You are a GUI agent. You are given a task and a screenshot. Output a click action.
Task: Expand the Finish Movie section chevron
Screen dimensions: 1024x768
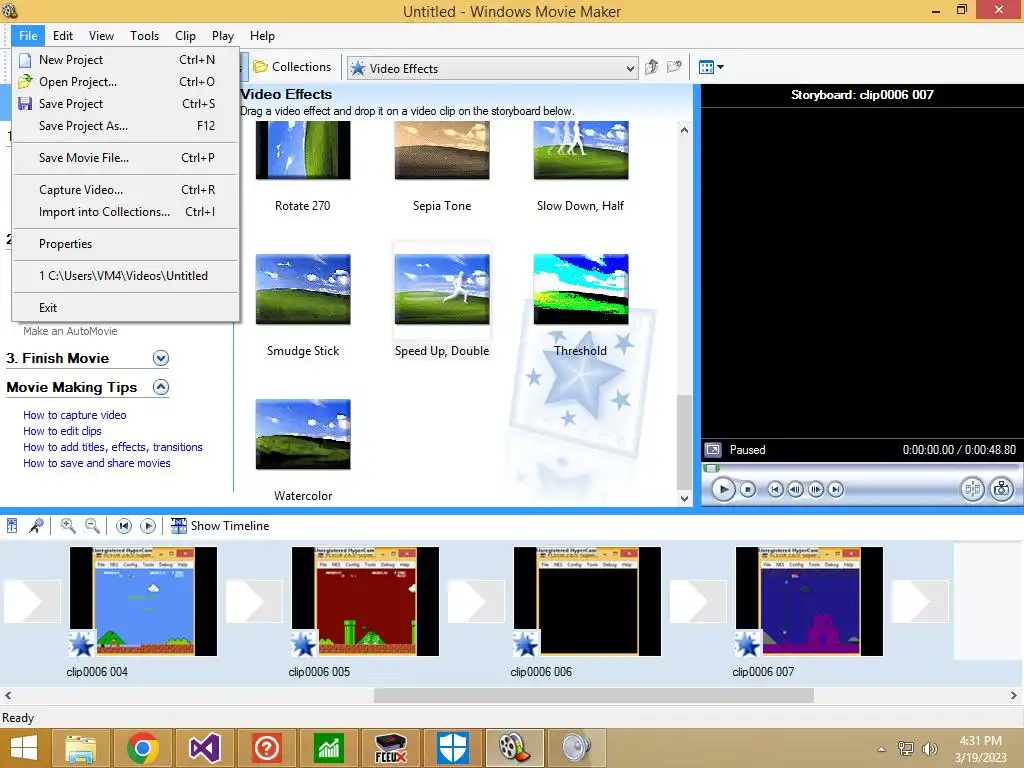[161, 358]
